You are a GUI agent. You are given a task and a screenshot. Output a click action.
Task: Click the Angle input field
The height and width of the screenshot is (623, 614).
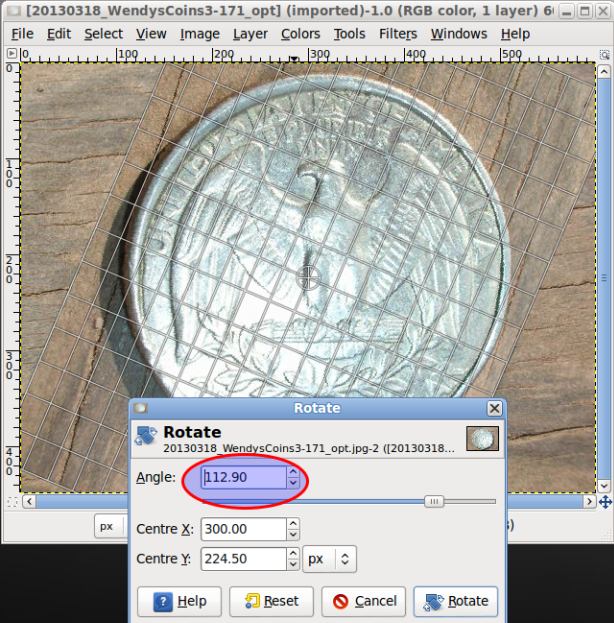point(244,477)
